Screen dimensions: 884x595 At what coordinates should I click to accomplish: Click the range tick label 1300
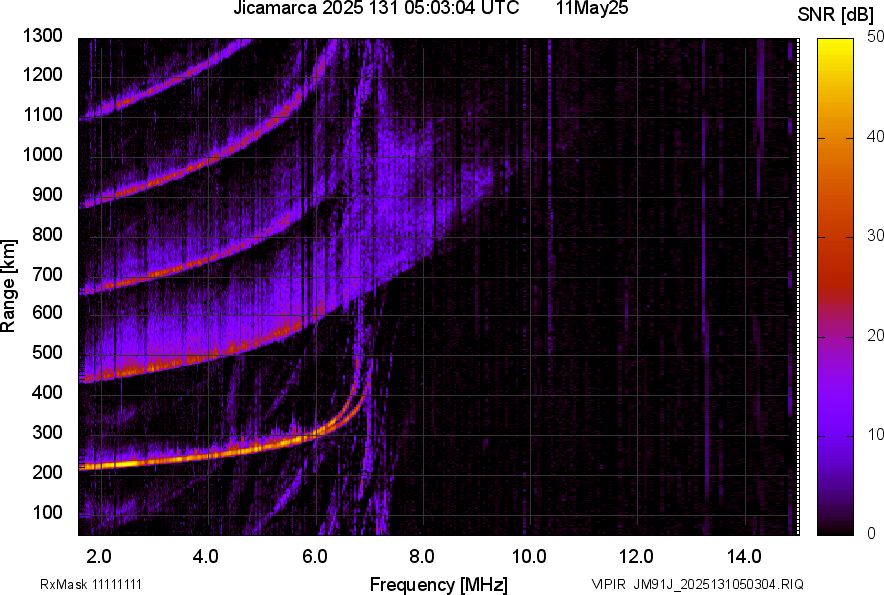click(x=42, y=36)
